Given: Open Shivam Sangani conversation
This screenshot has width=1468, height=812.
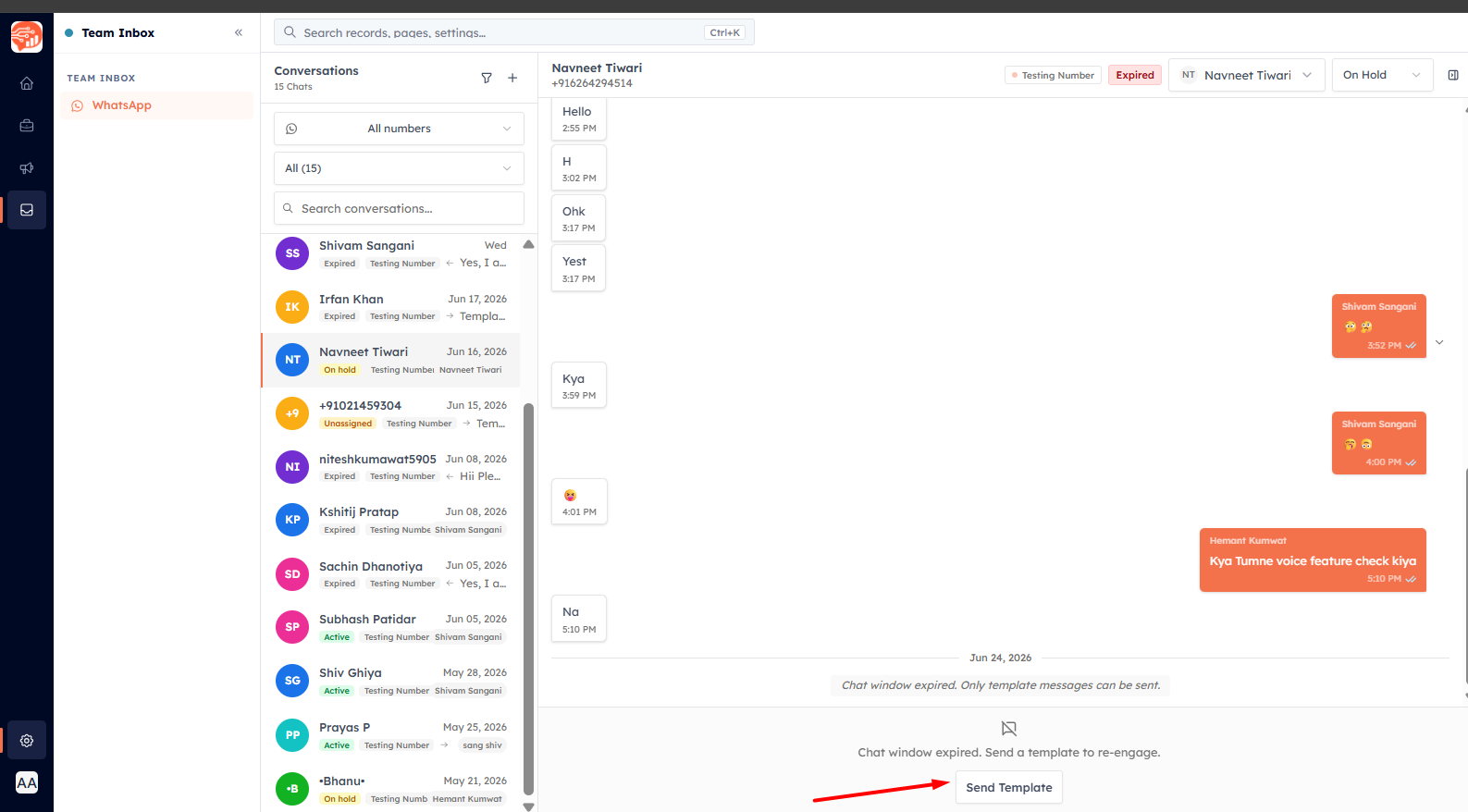Looking at the screenshot, I should click(390, 253).
